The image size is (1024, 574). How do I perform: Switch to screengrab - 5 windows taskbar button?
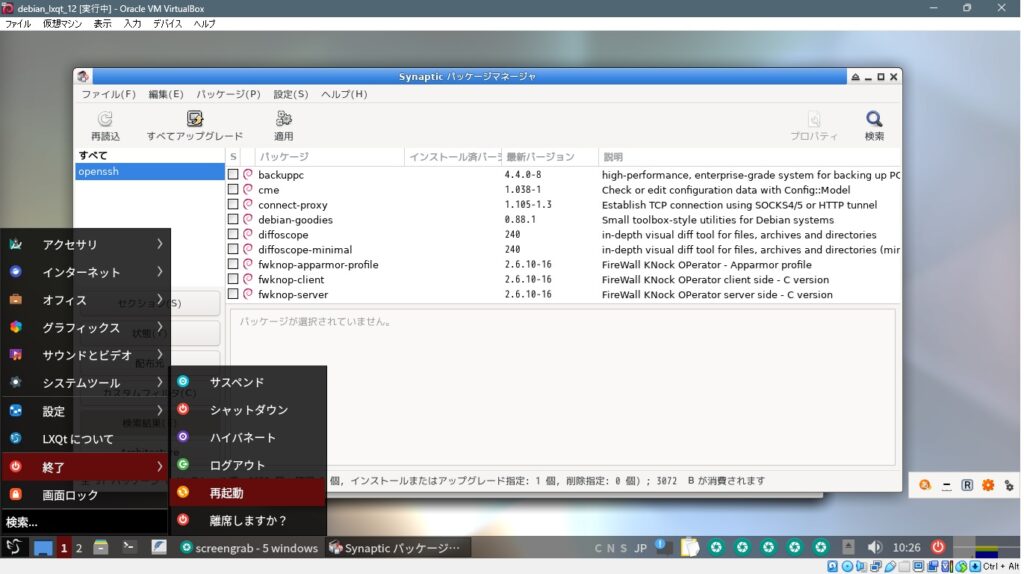click(249, 548)
